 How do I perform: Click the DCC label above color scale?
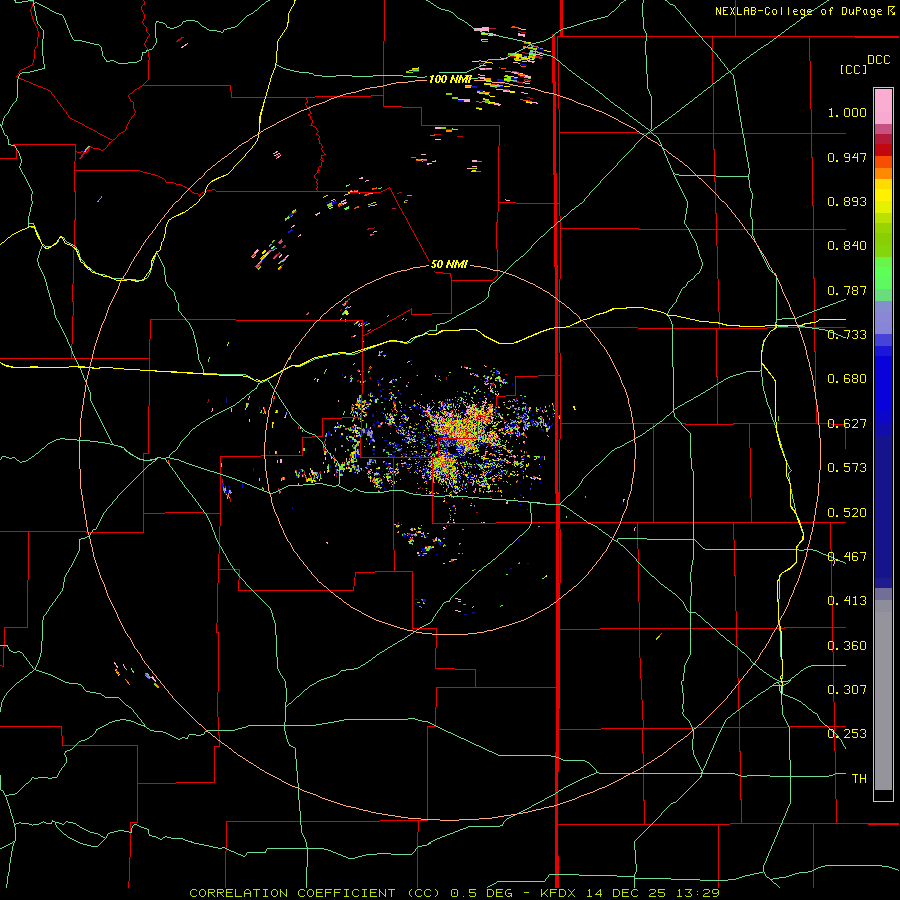coord(879,60)
